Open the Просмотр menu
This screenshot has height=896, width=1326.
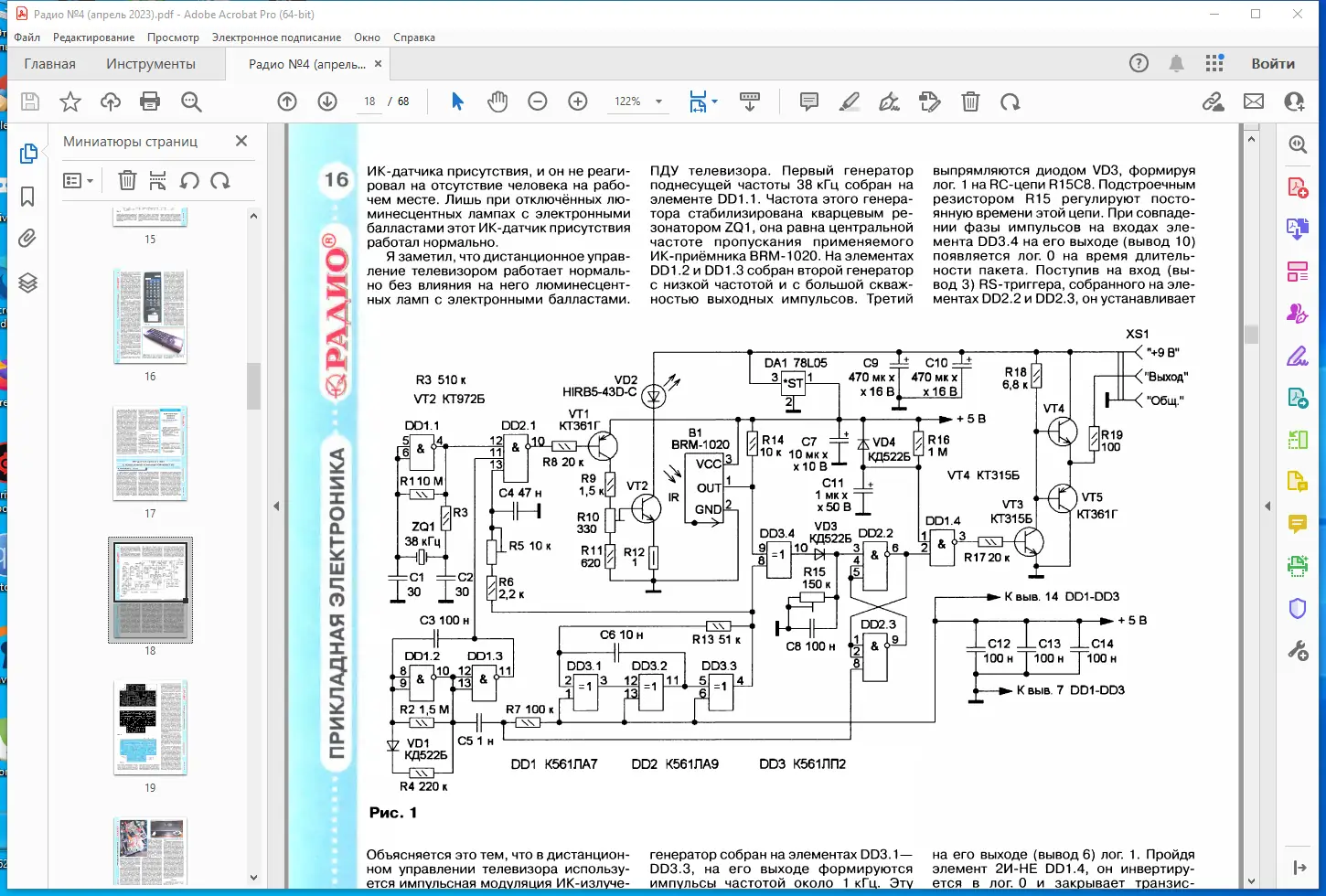(x=173, y=37)
